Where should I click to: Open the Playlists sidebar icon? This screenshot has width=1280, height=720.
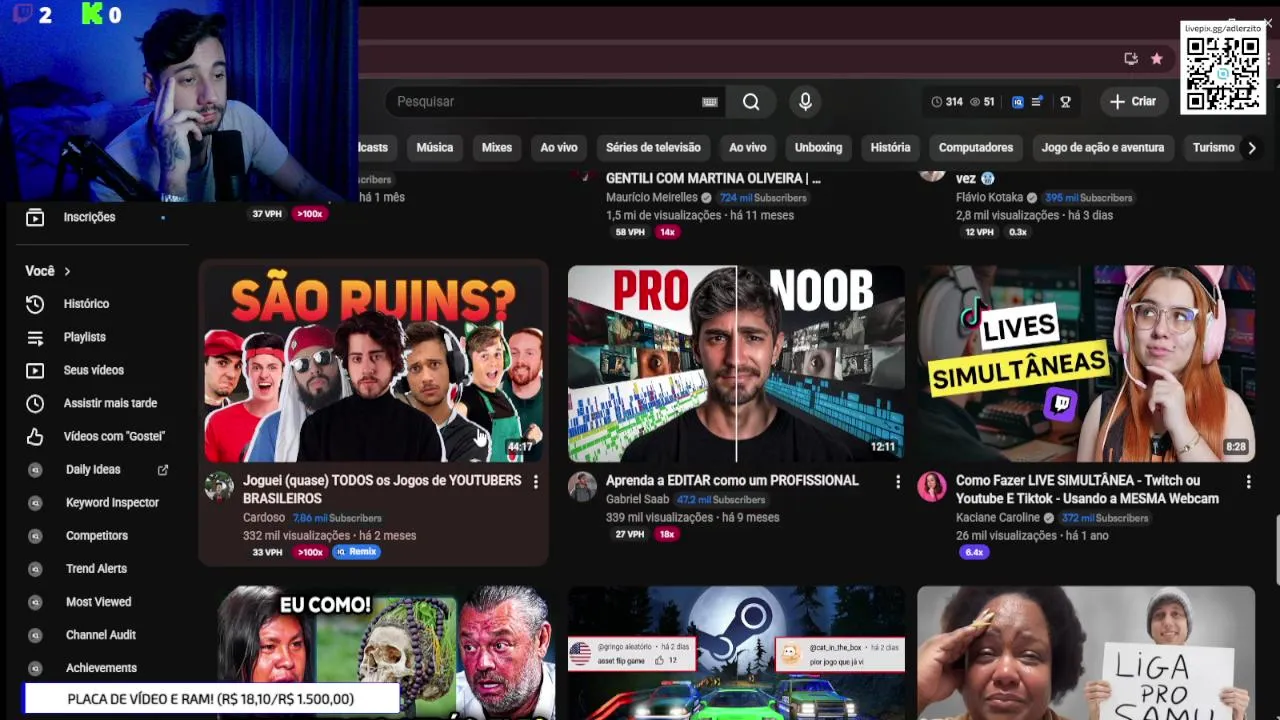pyautogui.click(x=35, y=337)
